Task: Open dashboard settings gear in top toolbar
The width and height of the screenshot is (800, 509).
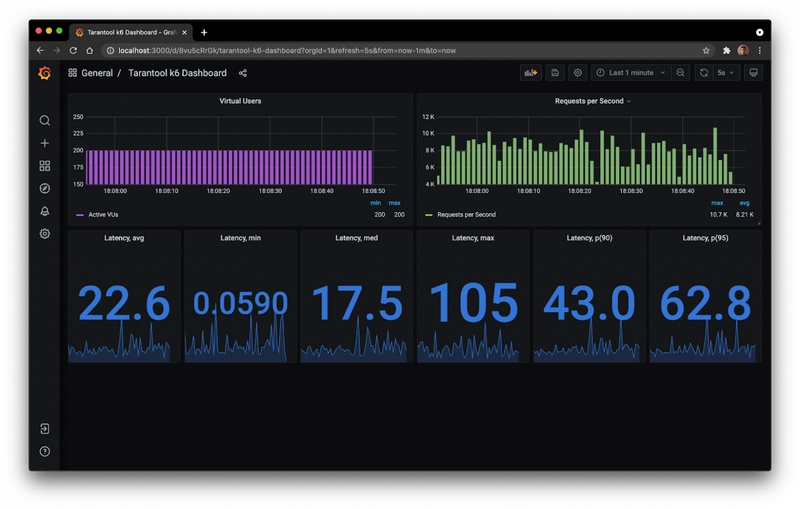Action: (577, 73)
